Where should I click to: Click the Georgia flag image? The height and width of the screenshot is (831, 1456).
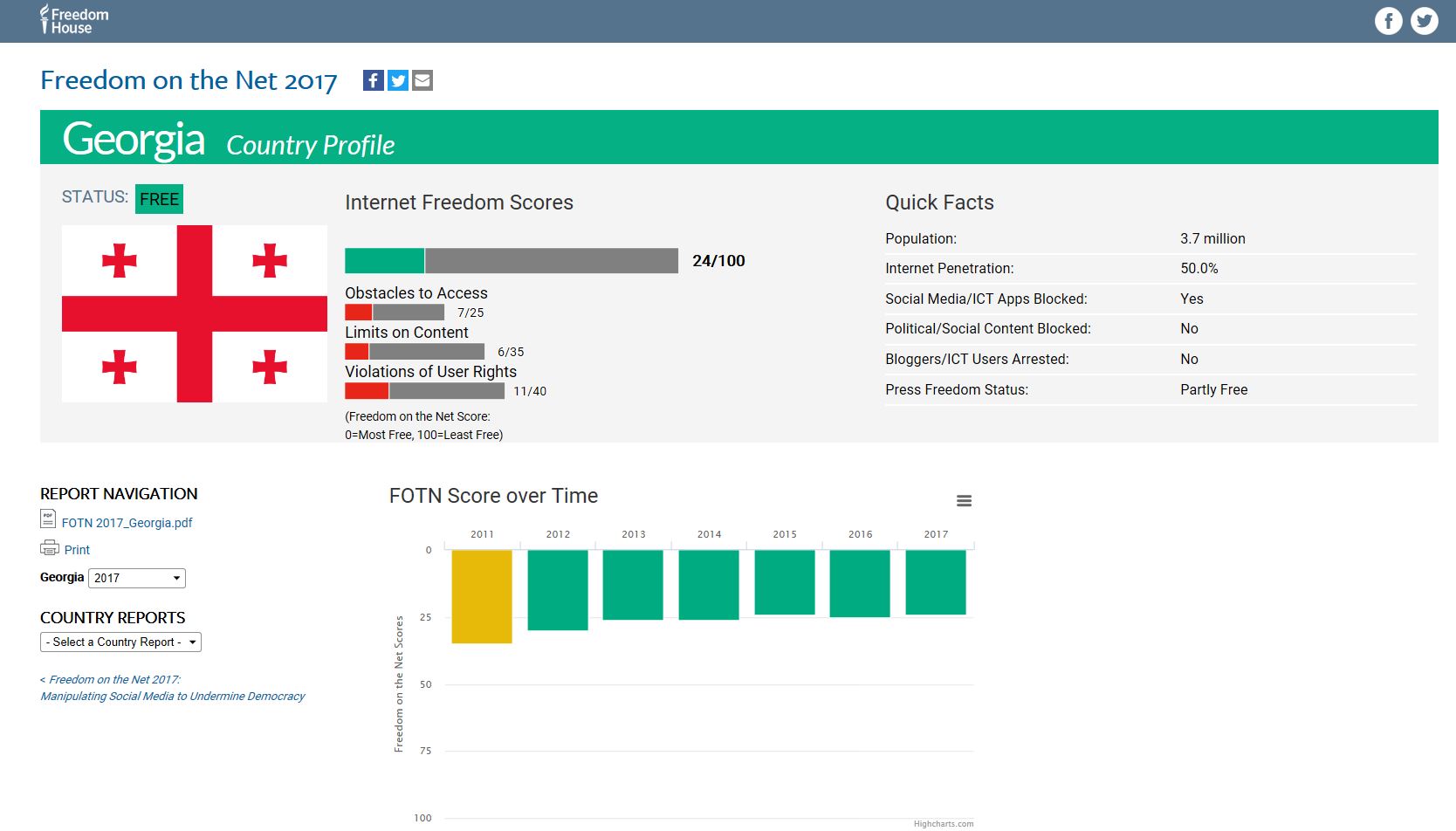pos(194,313)
